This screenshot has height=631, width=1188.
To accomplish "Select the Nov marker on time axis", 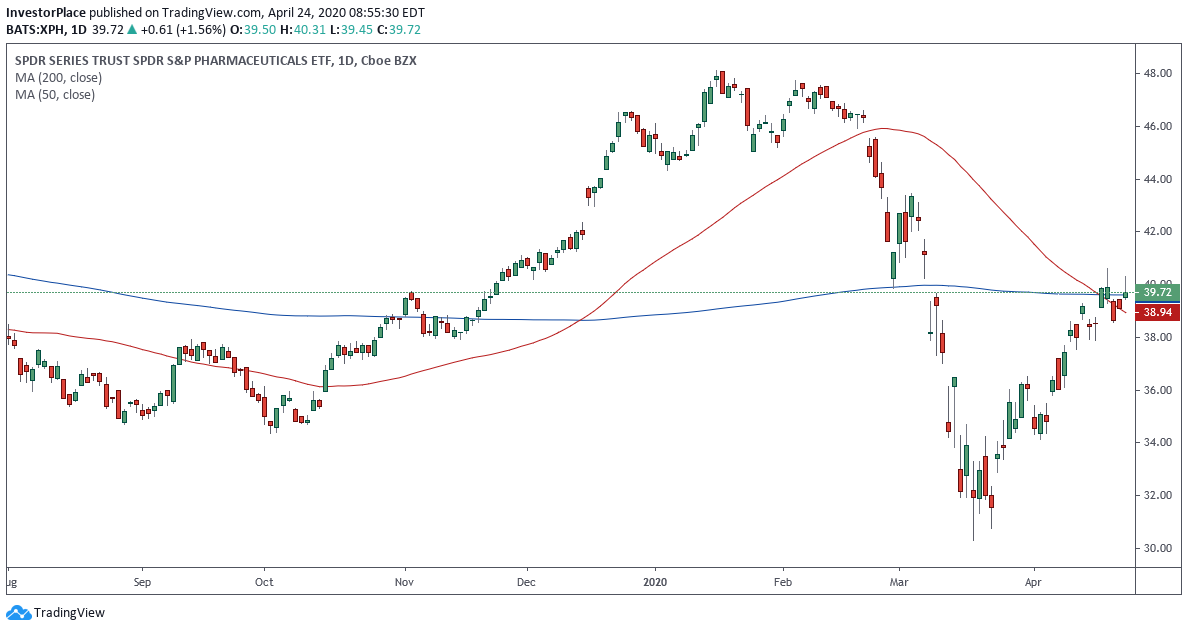I will click(404, 580).
